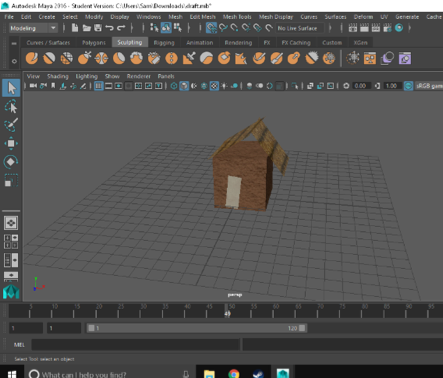This screenshot has width=443, height=378.
Task: Toggle the resolution gate display
Action: (x=119, y=86)
